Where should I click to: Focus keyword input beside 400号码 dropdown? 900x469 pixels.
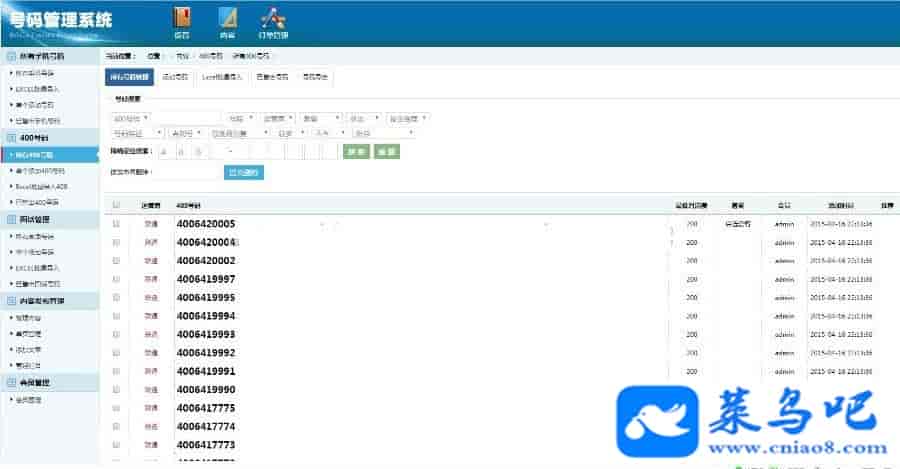tap(187, 118)
